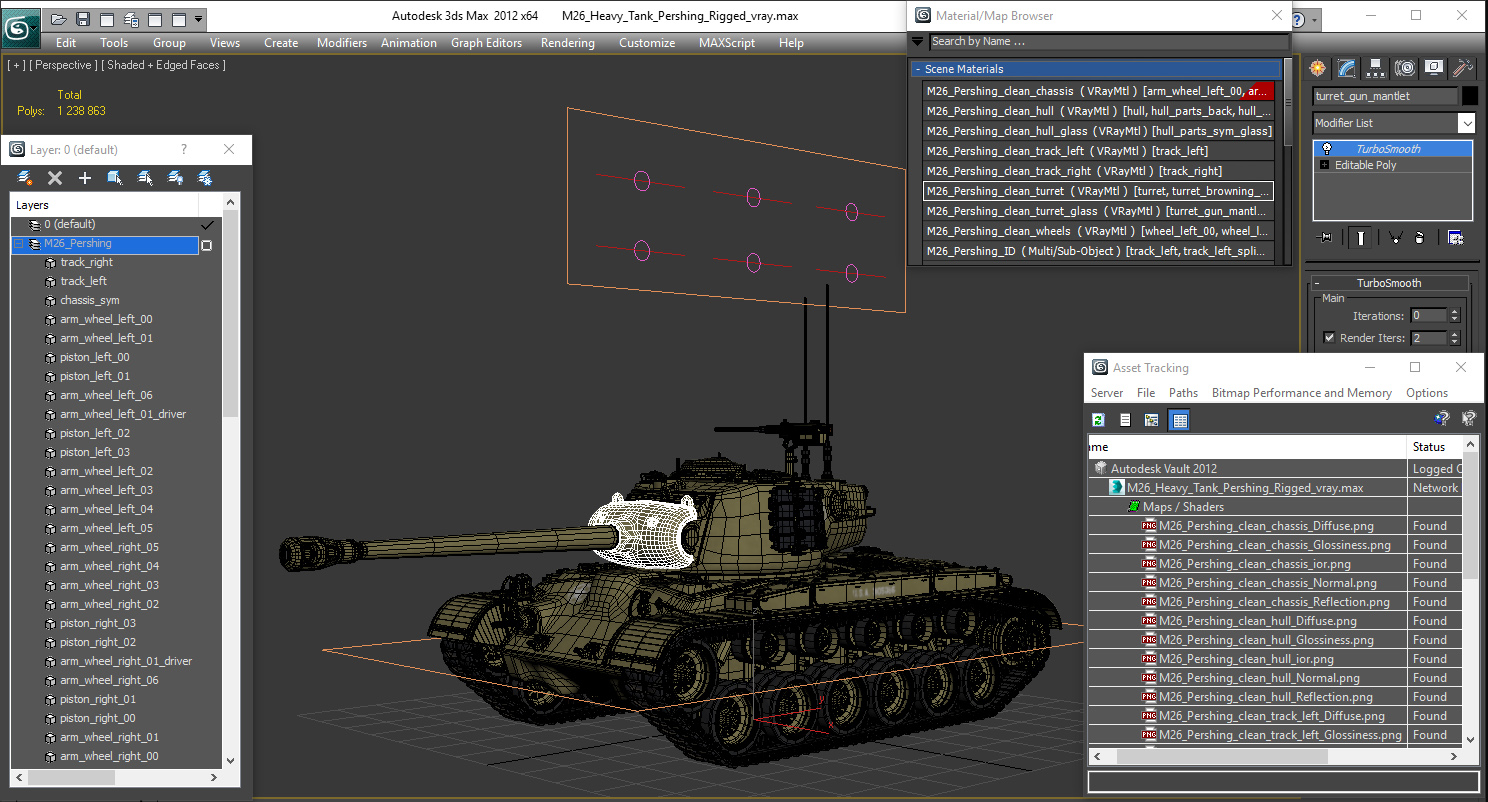Toggle Show End Result icon below modifier stack
The height and width of the screenshot is (802, 1488).
click(1361, 238)
